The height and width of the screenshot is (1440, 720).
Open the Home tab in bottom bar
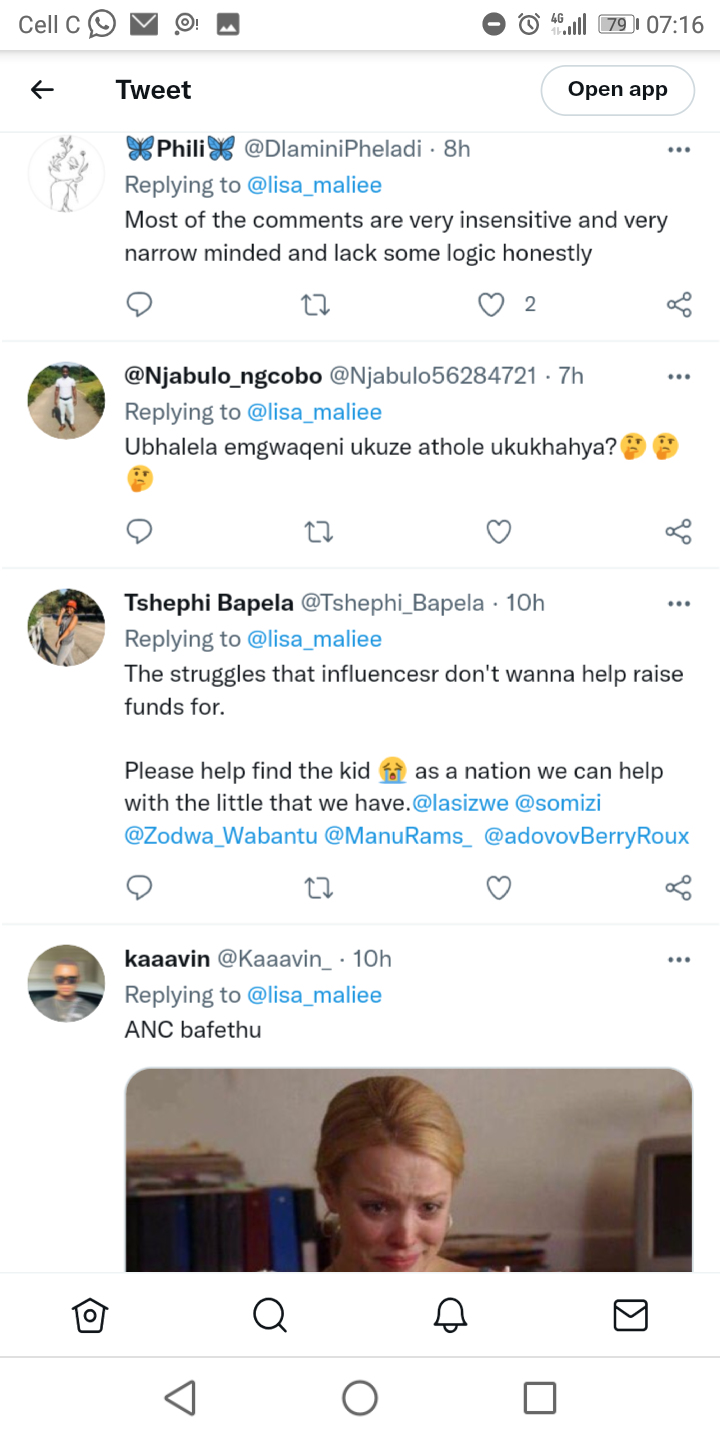pyautogui.click(x=90, y=1315)
